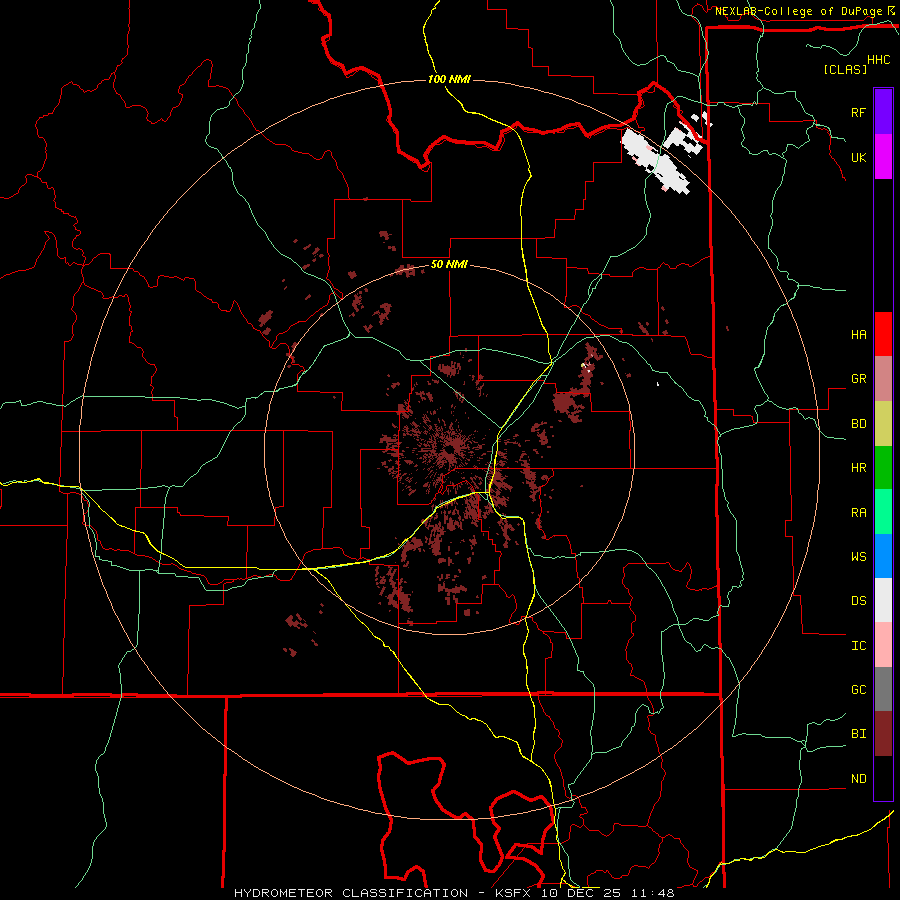Click the GR legend color swatch
Screen dimensions: 900x900
[883, 378]
